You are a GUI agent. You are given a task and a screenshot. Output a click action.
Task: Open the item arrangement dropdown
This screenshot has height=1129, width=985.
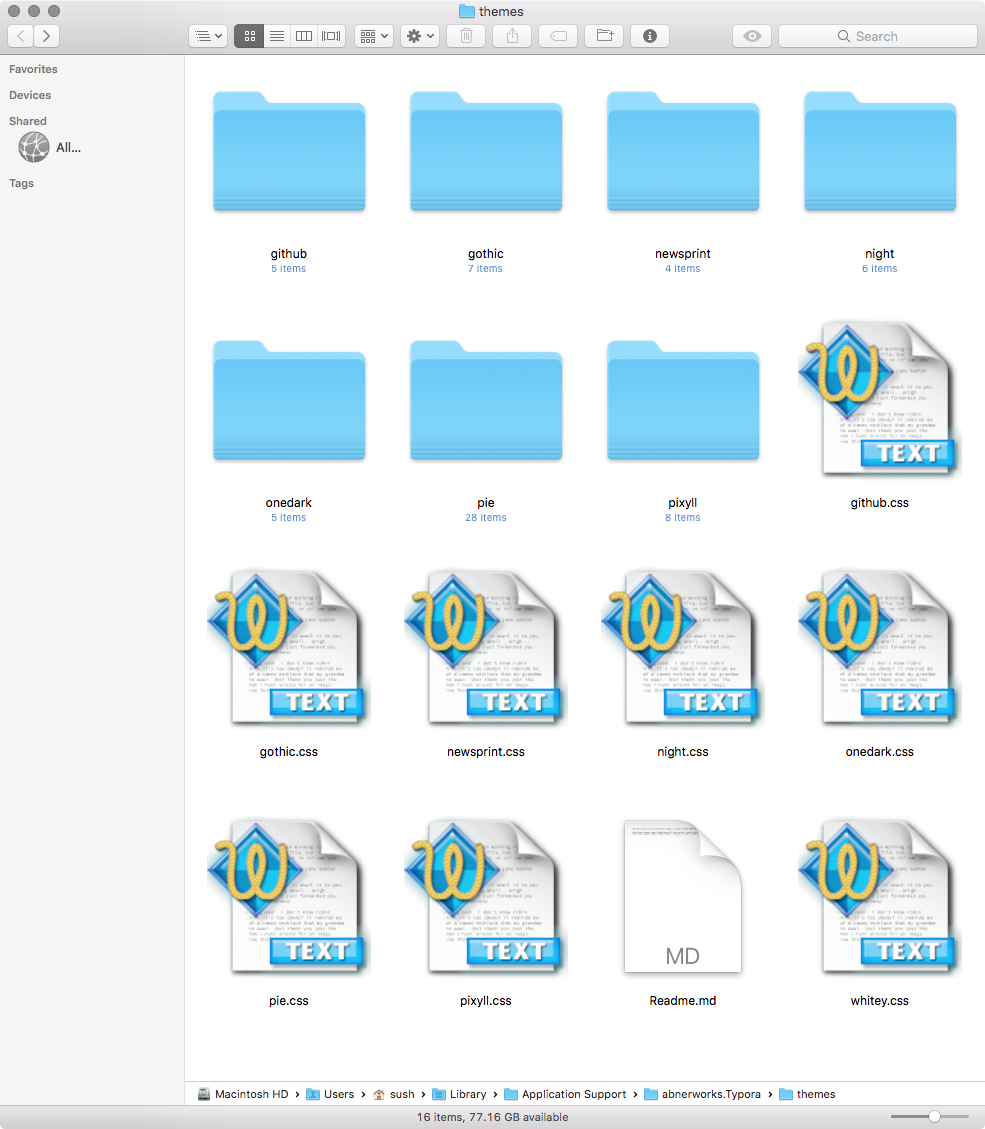(x=373, y=36)
